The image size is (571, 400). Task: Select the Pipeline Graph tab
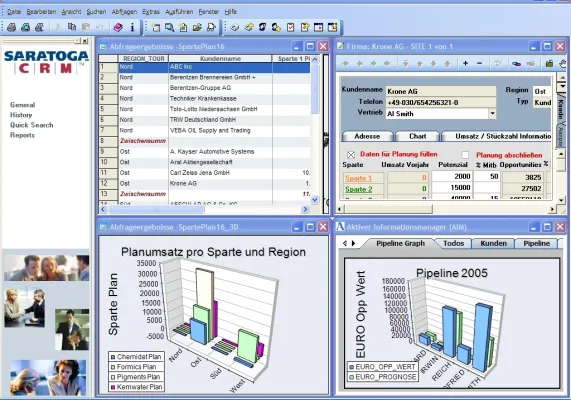point(400,243)
